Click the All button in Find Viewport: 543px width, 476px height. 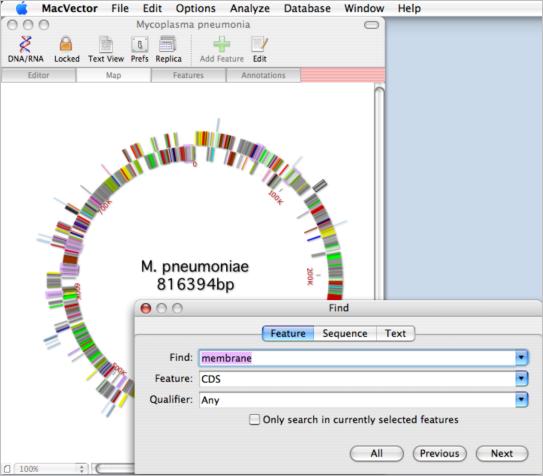click(376, 453)
